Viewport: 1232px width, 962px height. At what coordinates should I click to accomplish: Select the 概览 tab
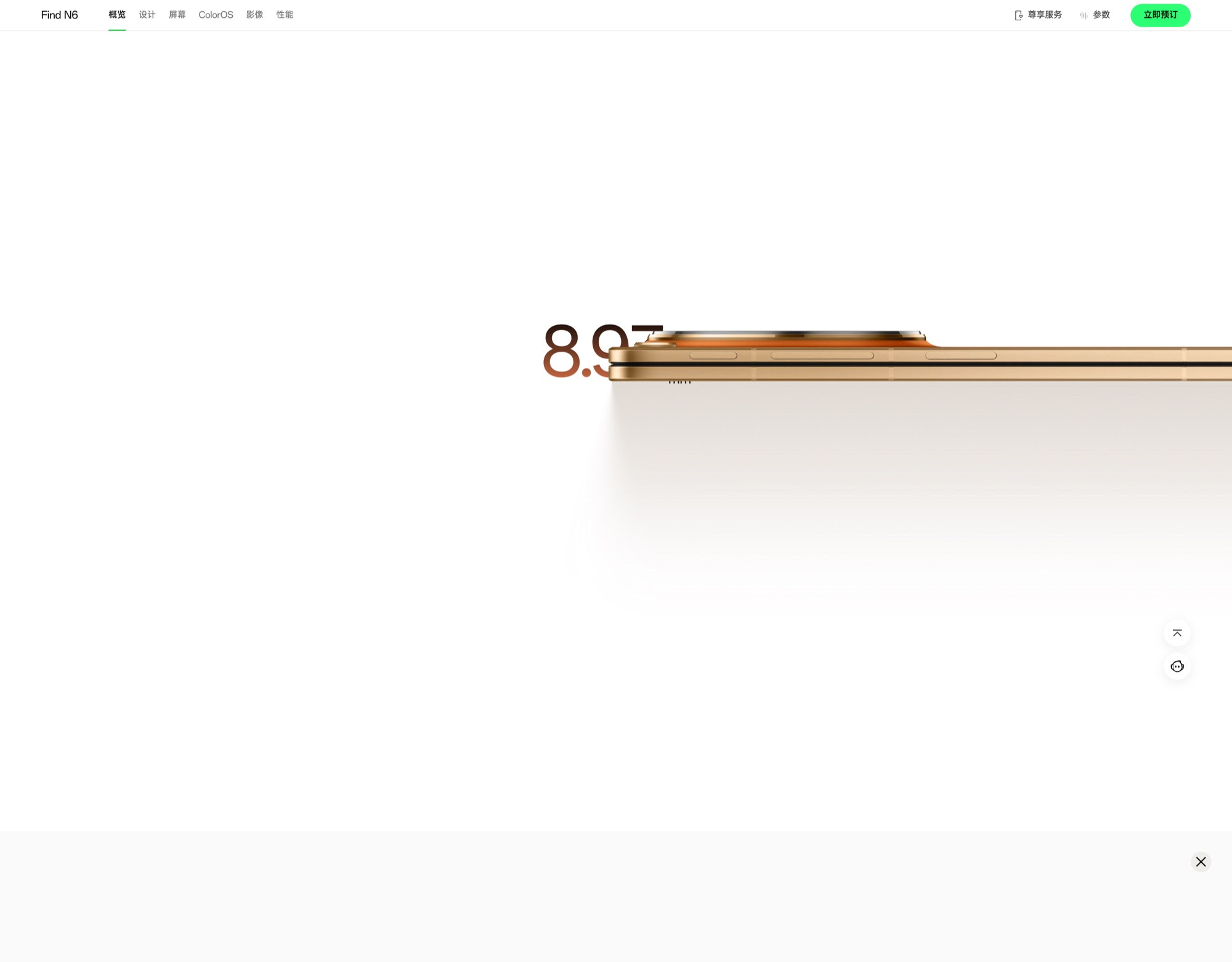click(x=117, y=15)
